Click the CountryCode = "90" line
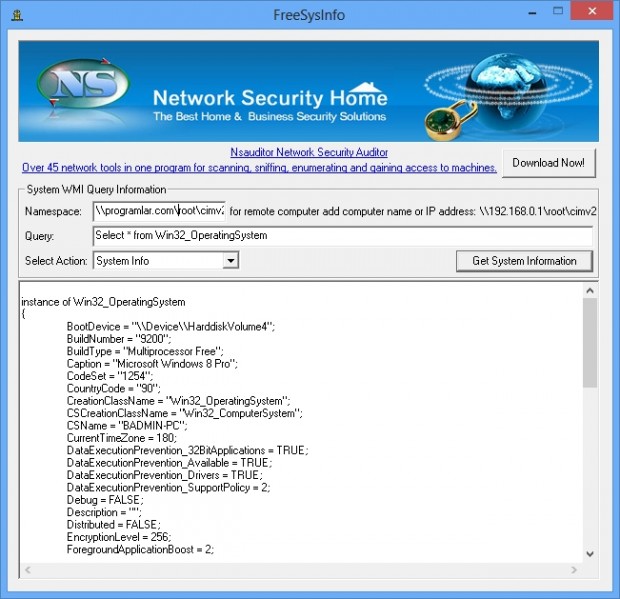Screen dimensions: 620x599 point(114,389)
